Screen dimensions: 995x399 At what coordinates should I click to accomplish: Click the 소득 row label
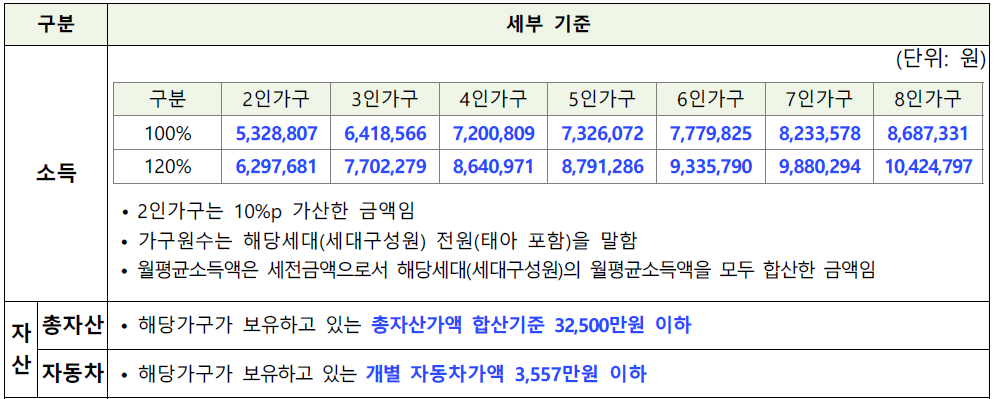pos(55,173)
